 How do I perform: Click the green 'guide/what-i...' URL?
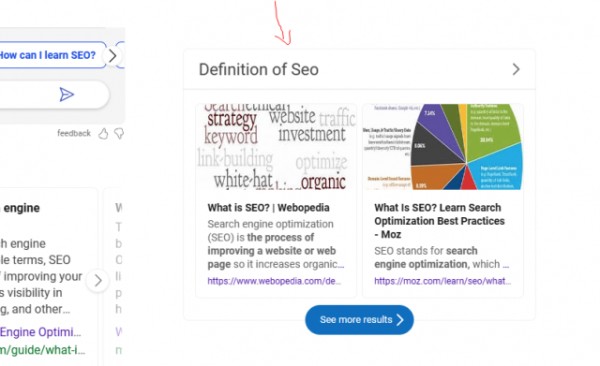pos(42,350)
